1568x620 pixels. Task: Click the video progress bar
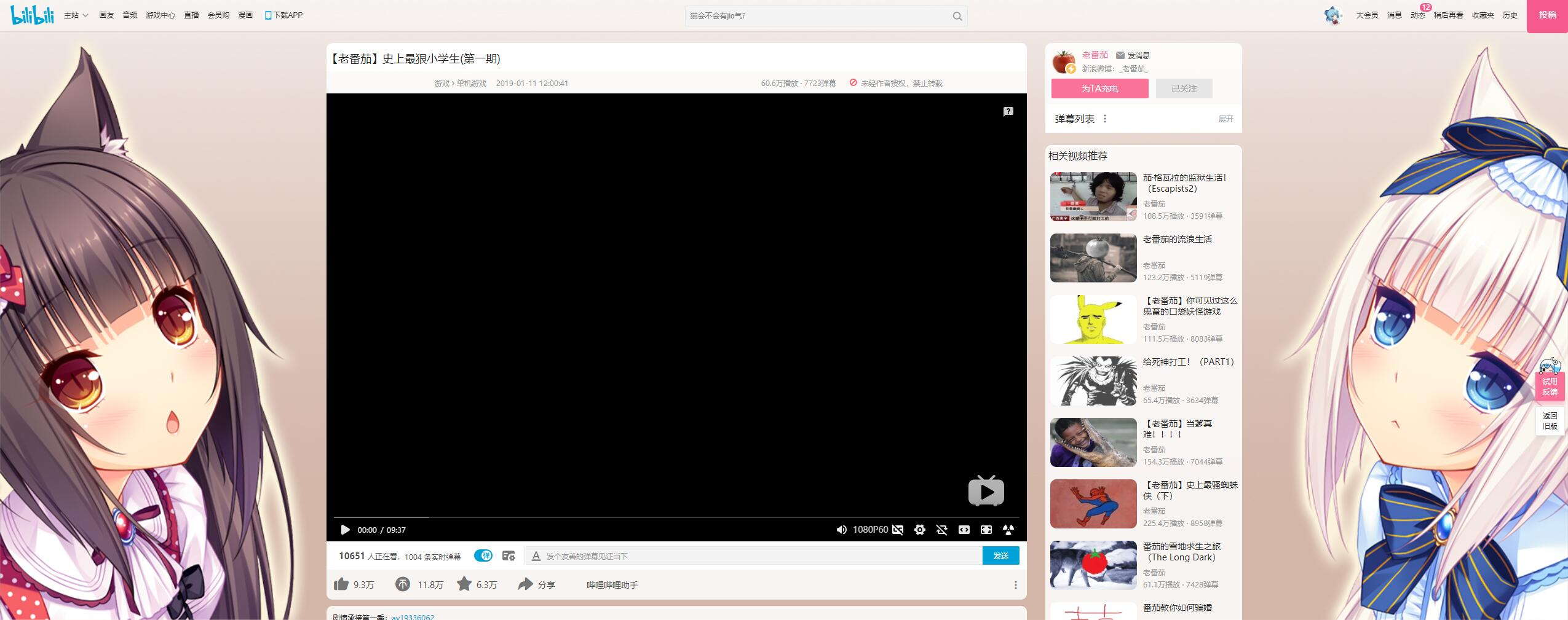(676, 517)
